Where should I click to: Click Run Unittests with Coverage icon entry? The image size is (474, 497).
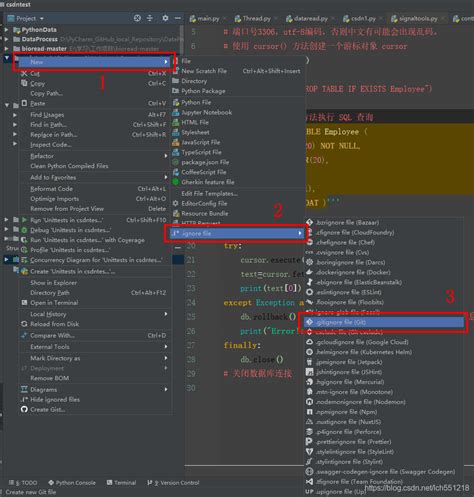pyautogui.click(x=94, y=240)
